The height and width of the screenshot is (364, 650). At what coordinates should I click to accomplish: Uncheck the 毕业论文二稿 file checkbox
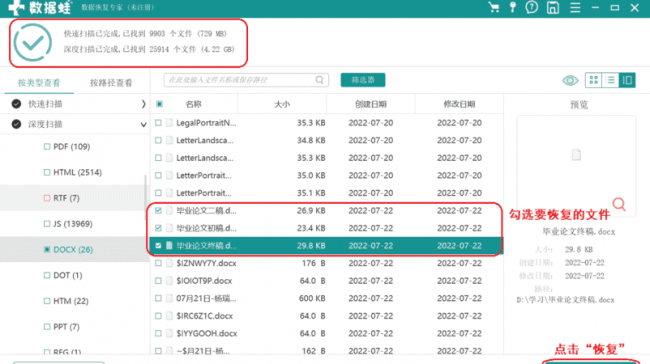158,211
